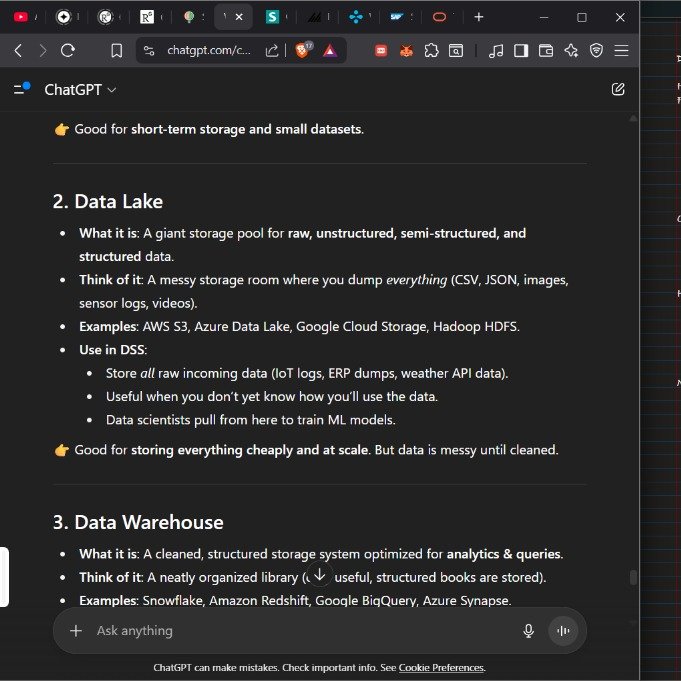
Task: Click the page scrollbar thumb
Action: 633,578
